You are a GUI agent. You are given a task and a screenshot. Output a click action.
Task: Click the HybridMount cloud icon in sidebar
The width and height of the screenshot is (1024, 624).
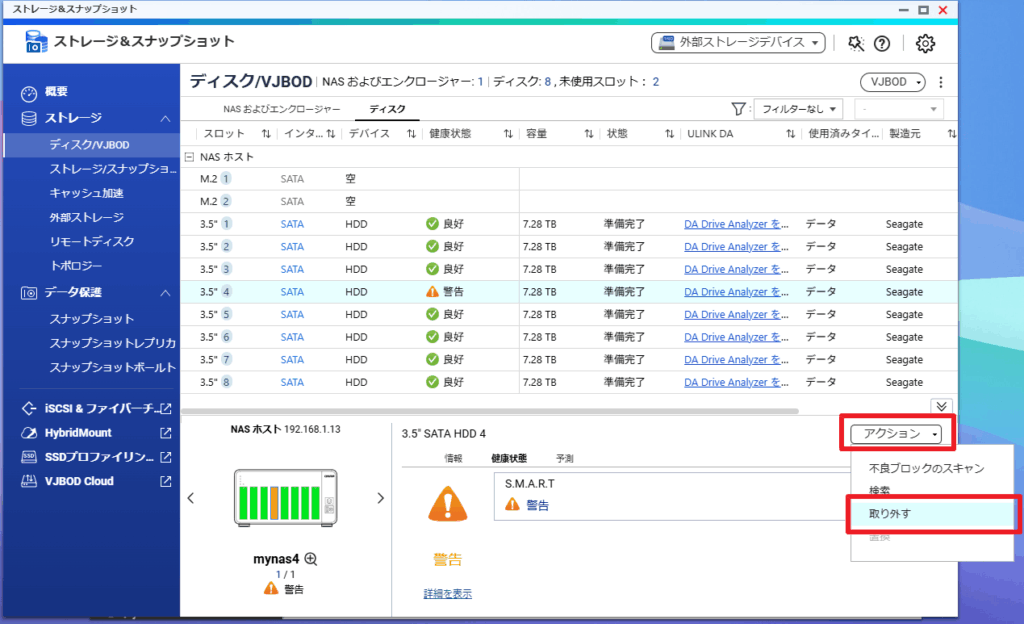[x=29, y=433]
